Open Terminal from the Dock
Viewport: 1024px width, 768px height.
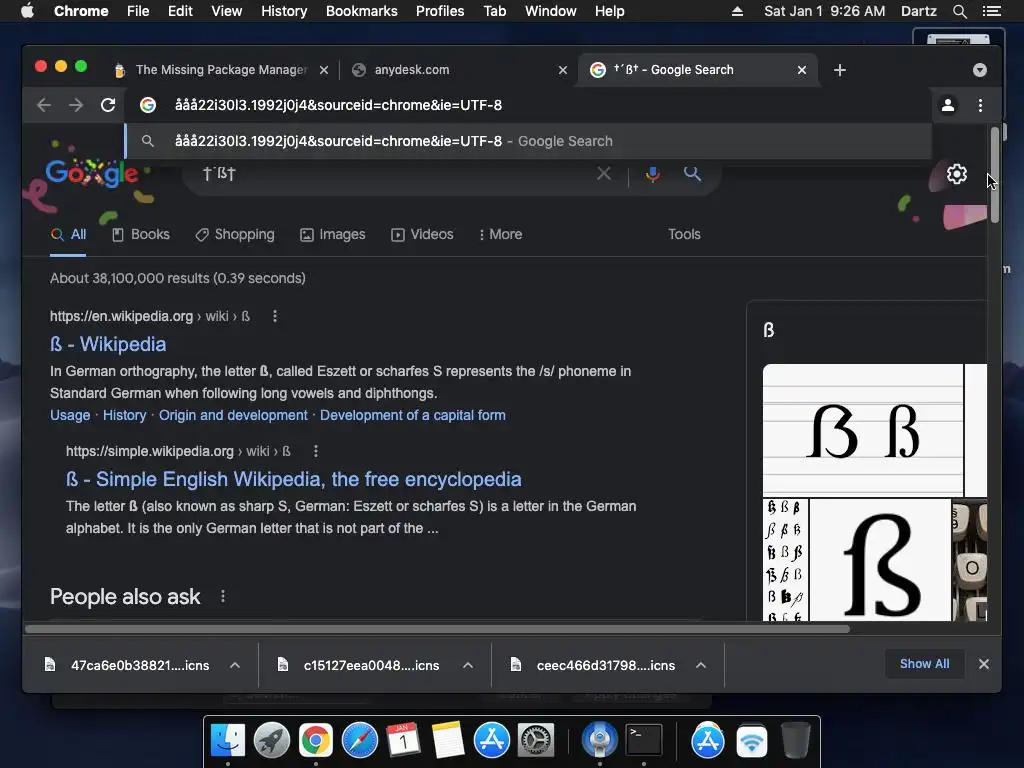pos(644,741)
